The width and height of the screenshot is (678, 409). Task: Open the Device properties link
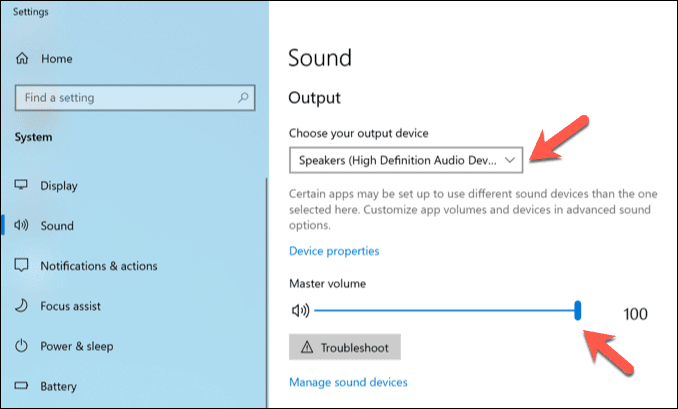tap(334, 251)
